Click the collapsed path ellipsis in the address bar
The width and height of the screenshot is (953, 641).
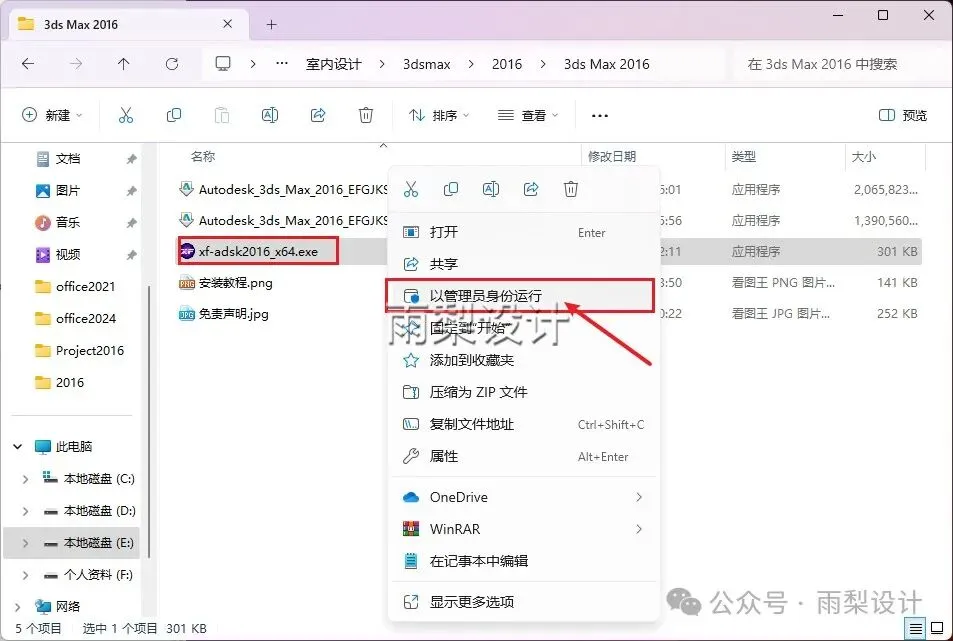tap(282, 63)
